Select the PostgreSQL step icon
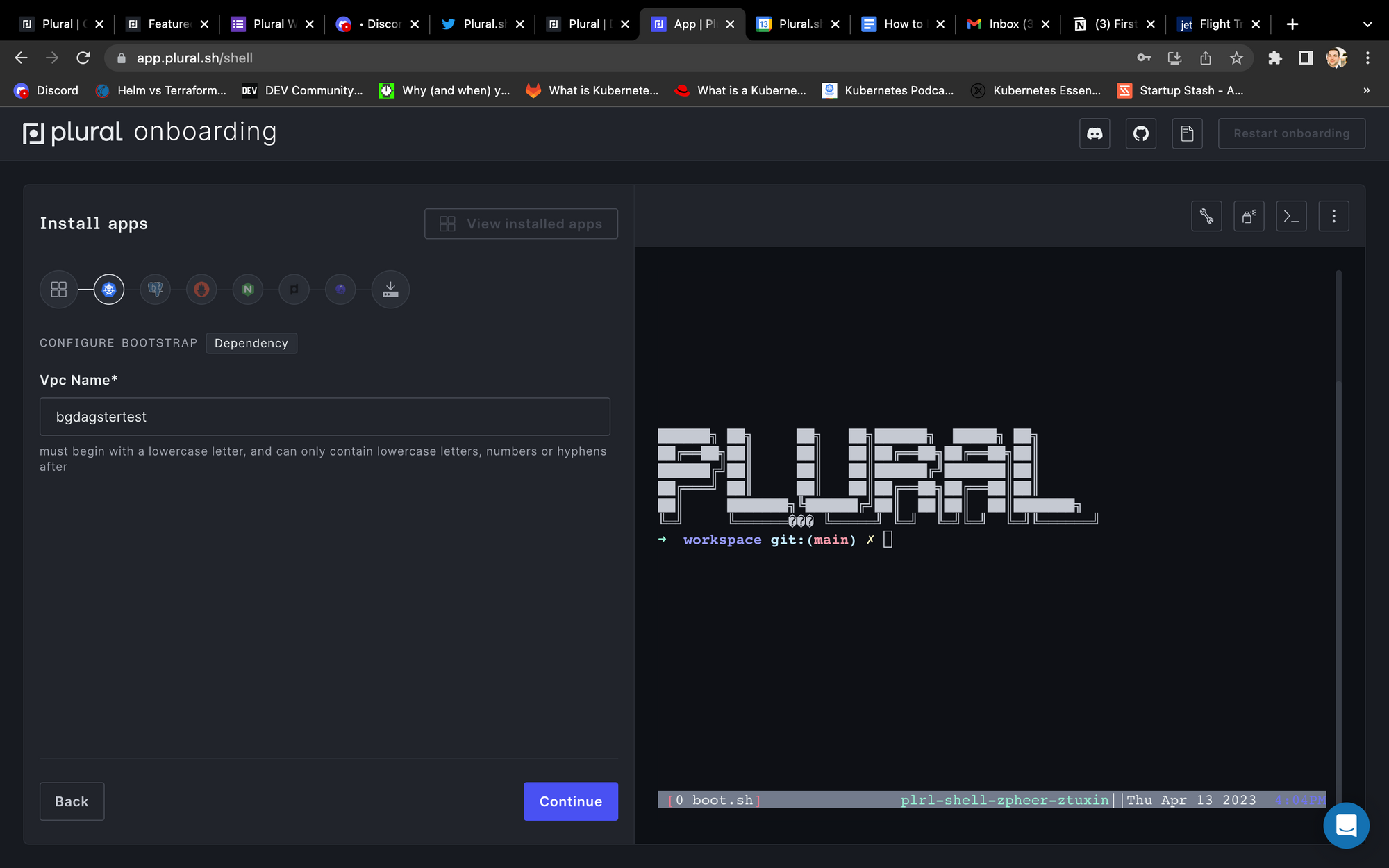Viewport: 1389px width, 868px height. coord(156,290)
